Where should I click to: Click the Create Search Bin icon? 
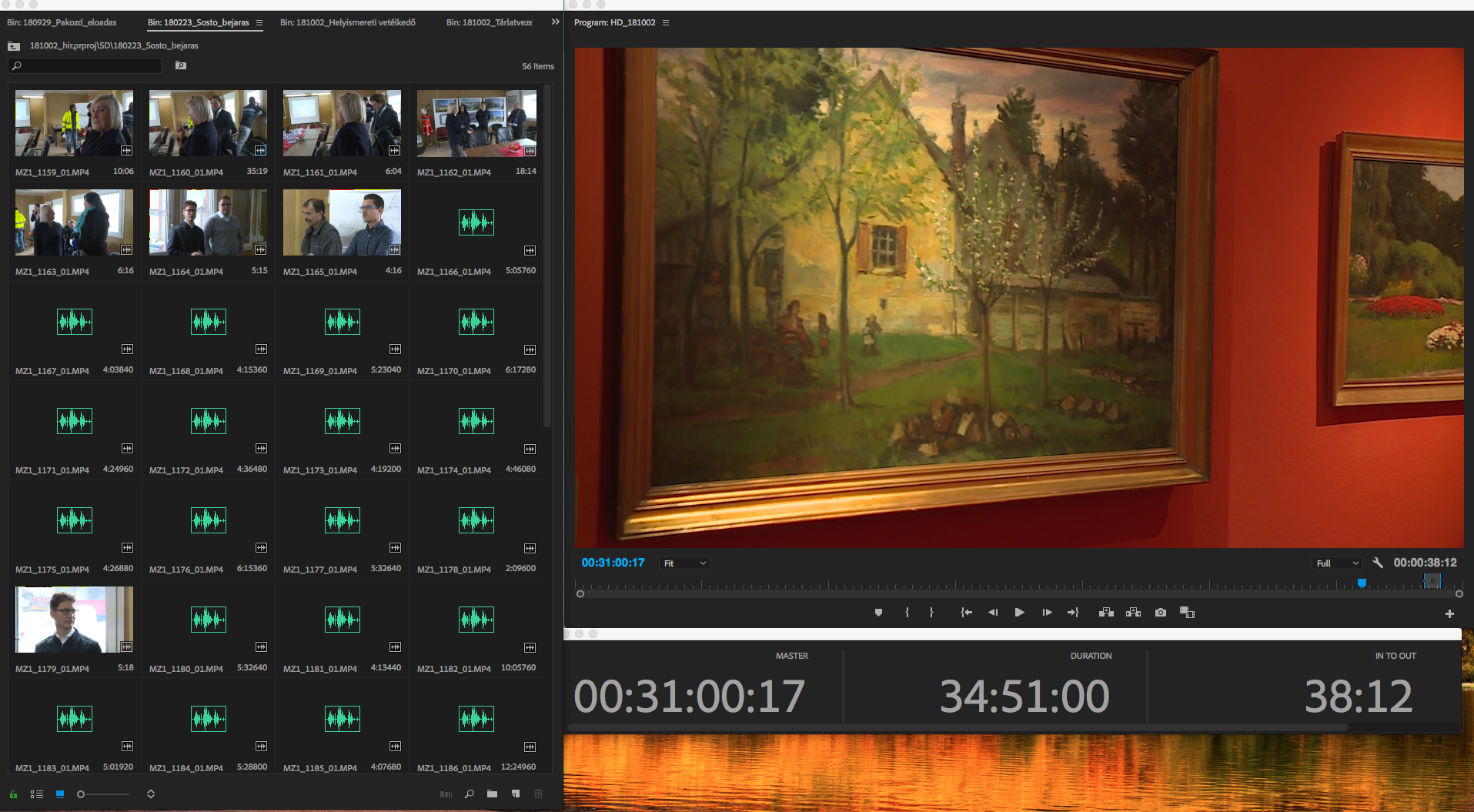(x=181, y=65)
